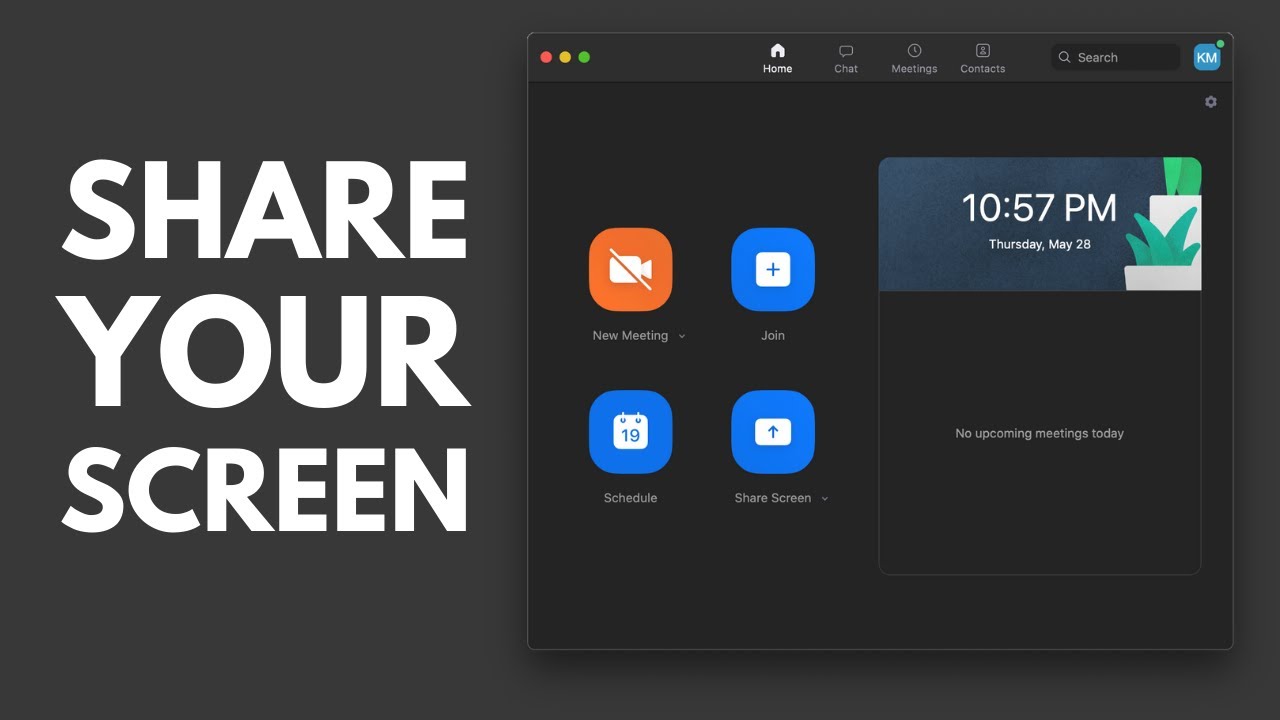Minimize the Zoom window with yellow button
The image size is (1280, 720).
(x=565, y=57)
